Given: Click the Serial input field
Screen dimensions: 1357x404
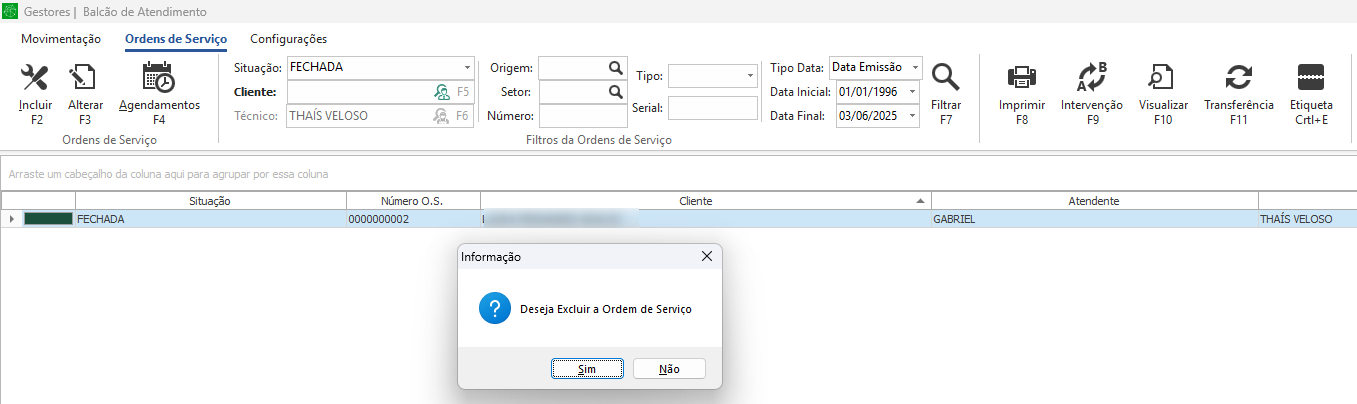Looking at the screenshot, I should [x=712, y=108].
